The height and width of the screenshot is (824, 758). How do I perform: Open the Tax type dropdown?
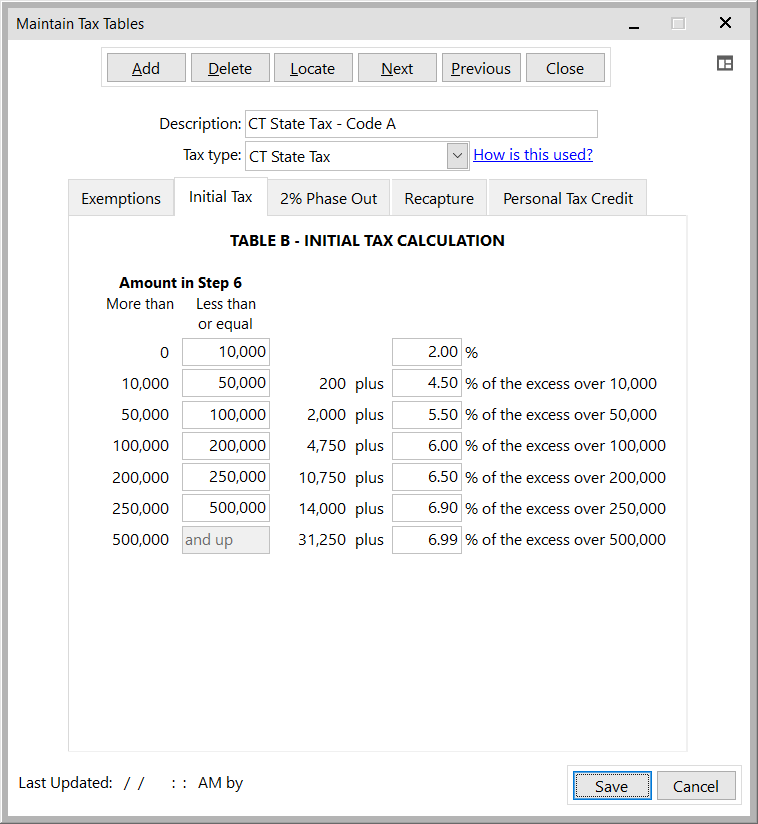coord(457,156)
